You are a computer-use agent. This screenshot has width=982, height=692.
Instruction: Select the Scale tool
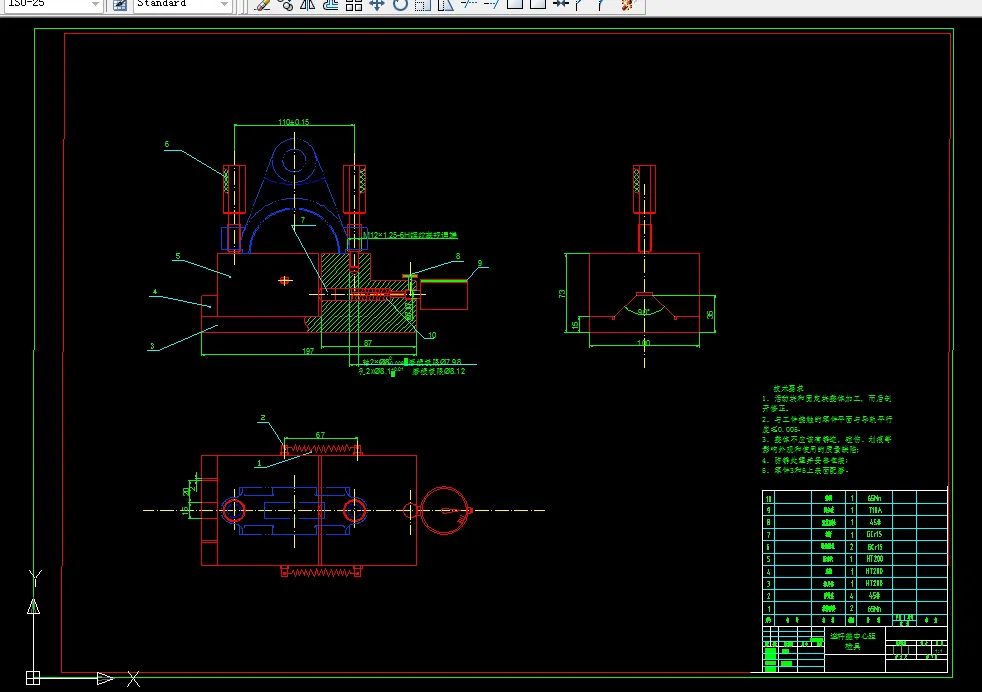(423, 5)
